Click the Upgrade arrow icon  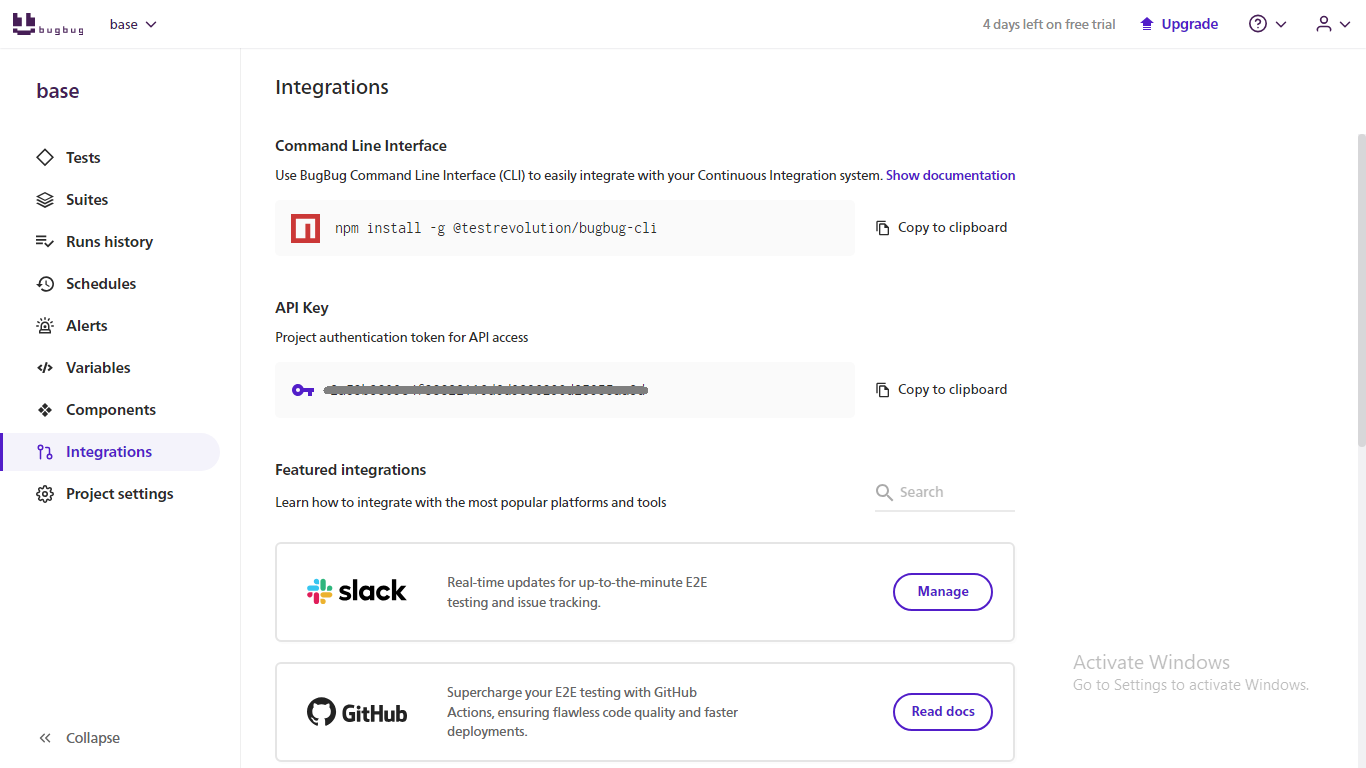coord(1147,24)
